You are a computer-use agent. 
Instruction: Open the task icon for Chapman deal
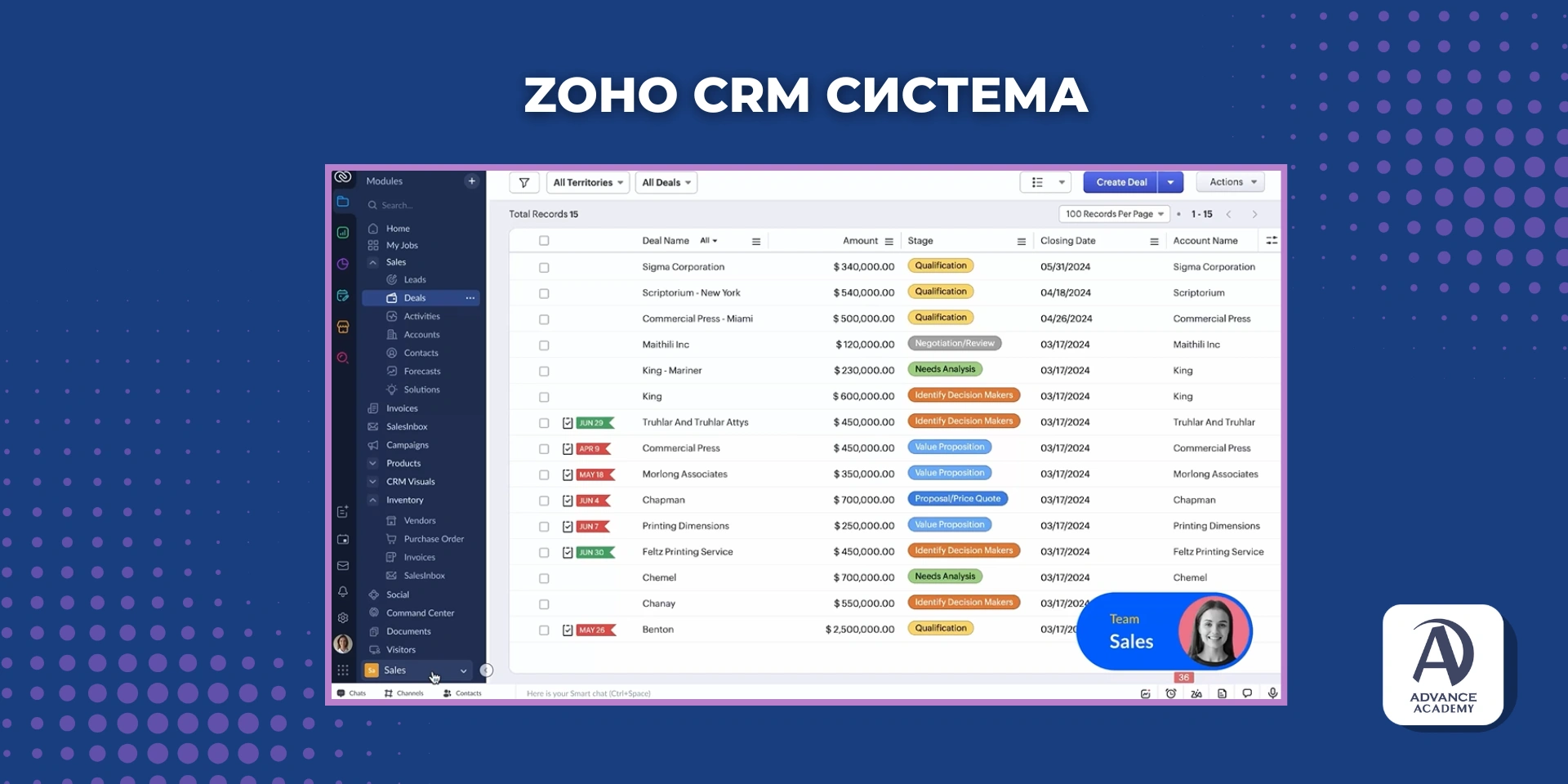568,501
